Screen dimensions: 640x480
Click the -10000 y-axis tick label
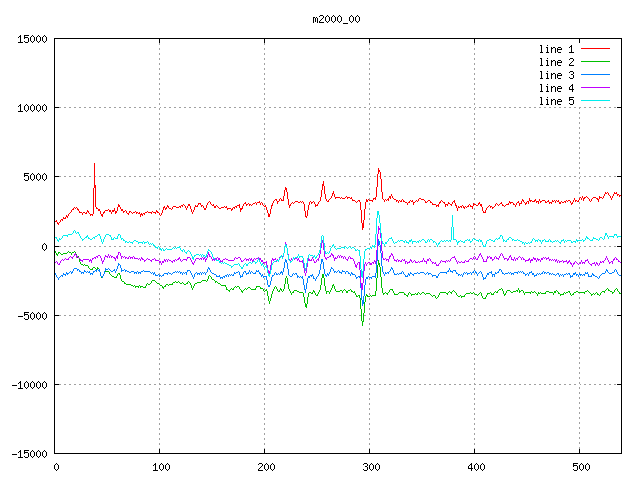pyautogui.click(x=29, y=385)
